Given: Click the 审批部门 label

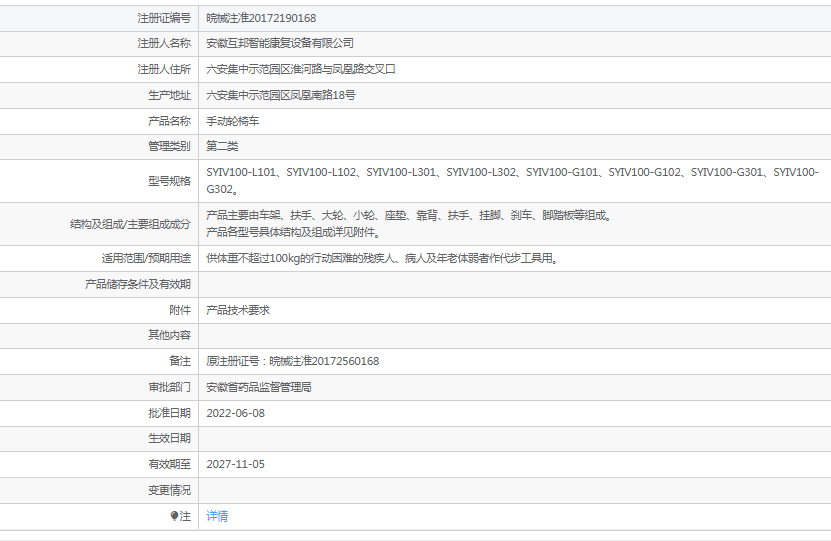Looking at the screenshot, I should (x=170, y=387).
